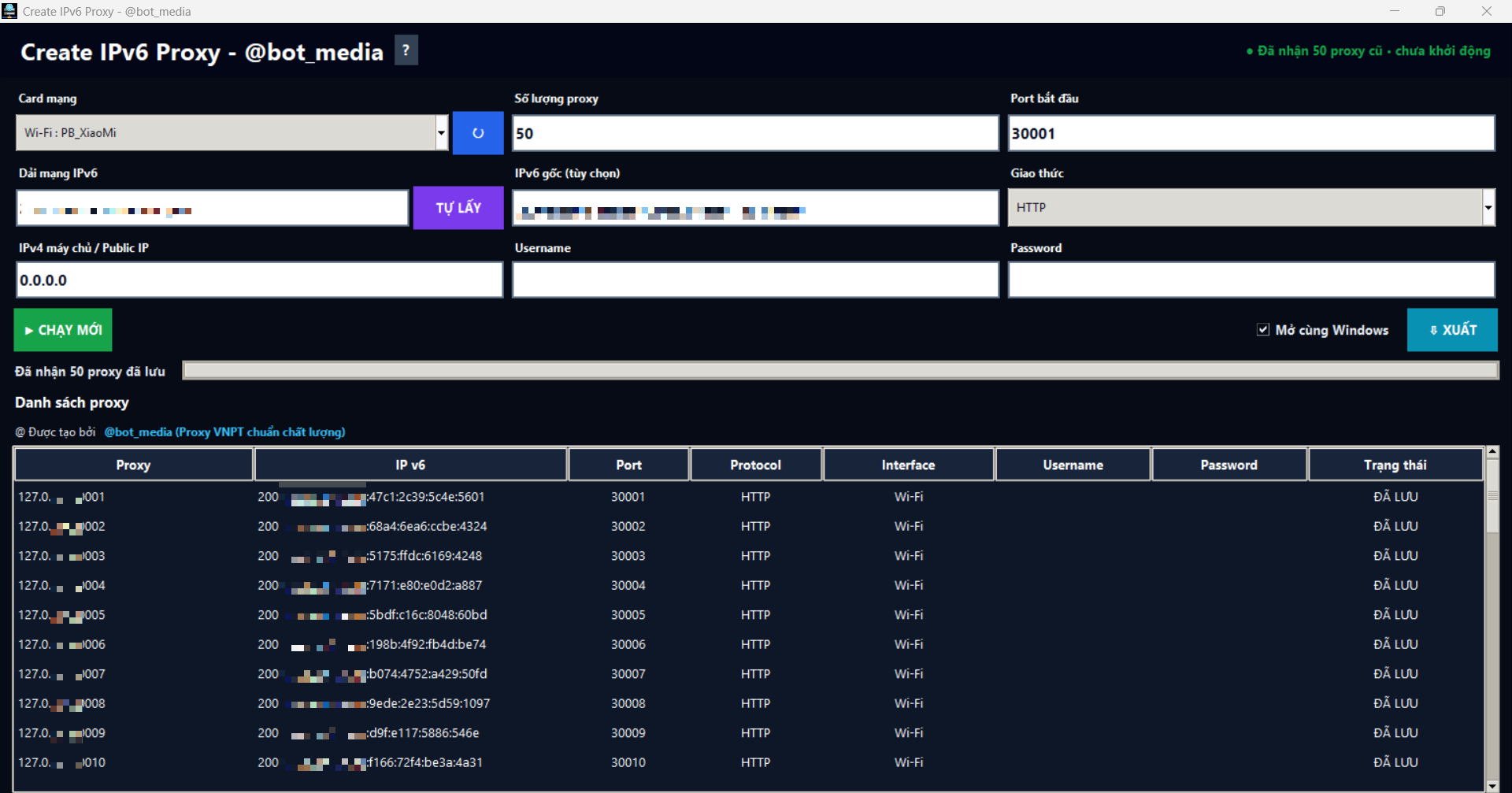Click the Wi-Fi interface cell in port 30006 row
1512x793 pixels.
click(x=908, y=644)
